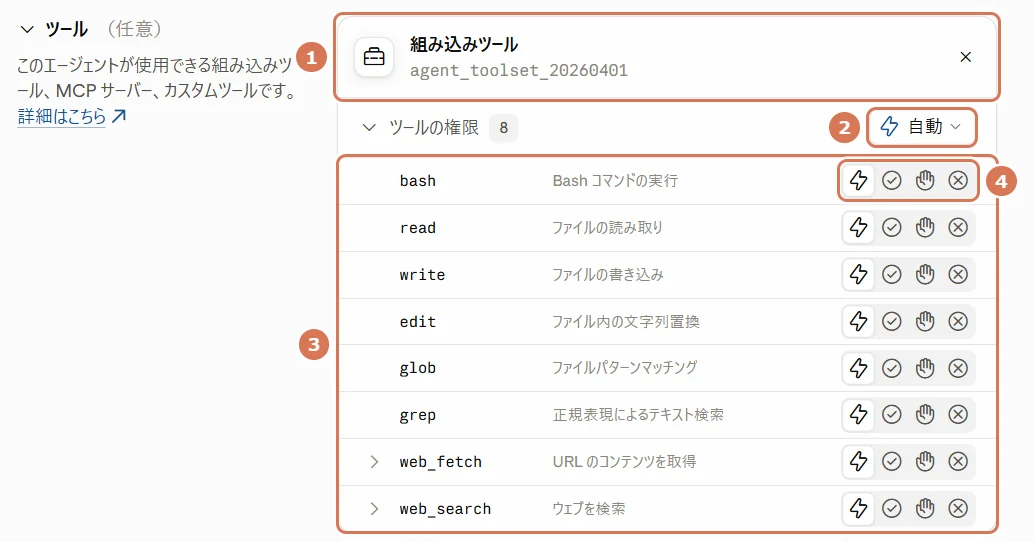The image size is (1033, 542).
Task: Select the hand ask icon in the glob row
Action: (925, 368)
